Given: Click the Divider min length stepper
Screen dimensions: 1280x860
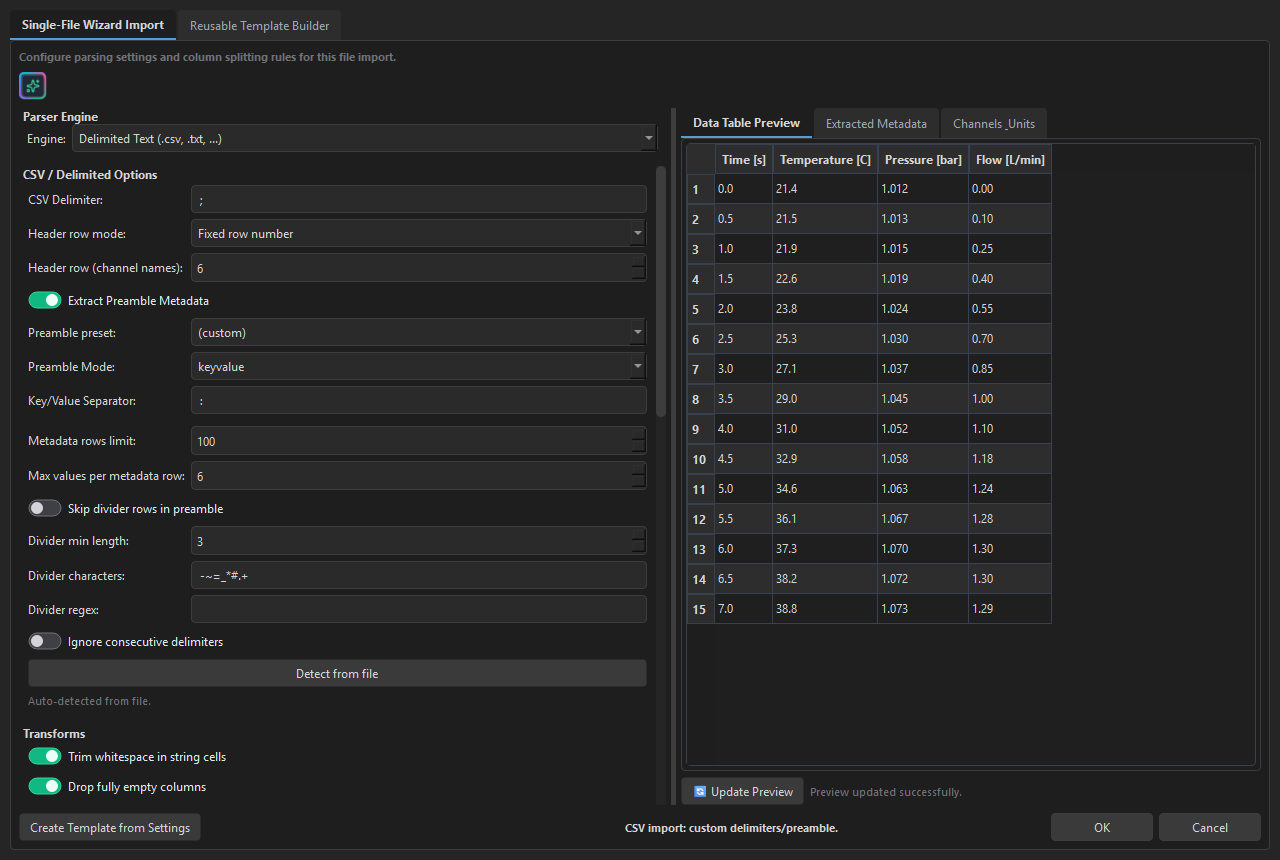Looking at the screenshot, I should tap(638, 541).
